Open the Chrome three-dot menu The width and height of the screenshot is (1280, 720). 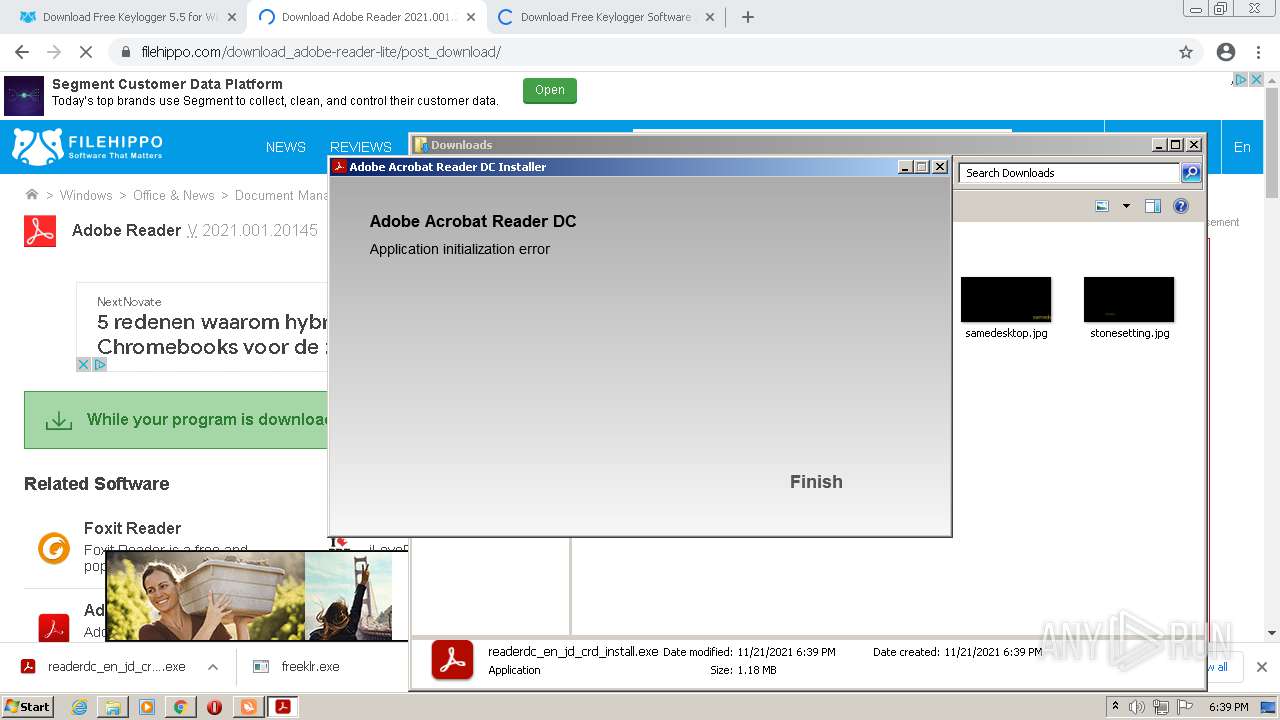(x=1258, y=52)
